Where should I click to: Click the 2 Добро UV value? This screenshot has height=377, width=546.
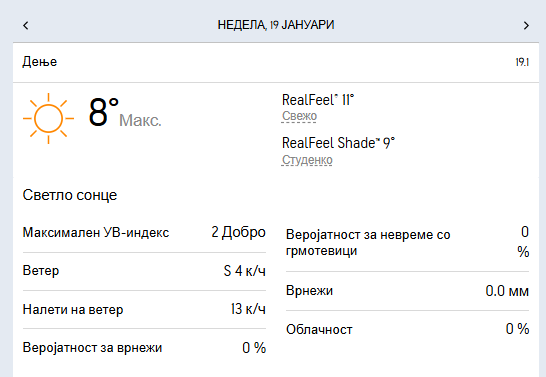click(x=239, y=232)
